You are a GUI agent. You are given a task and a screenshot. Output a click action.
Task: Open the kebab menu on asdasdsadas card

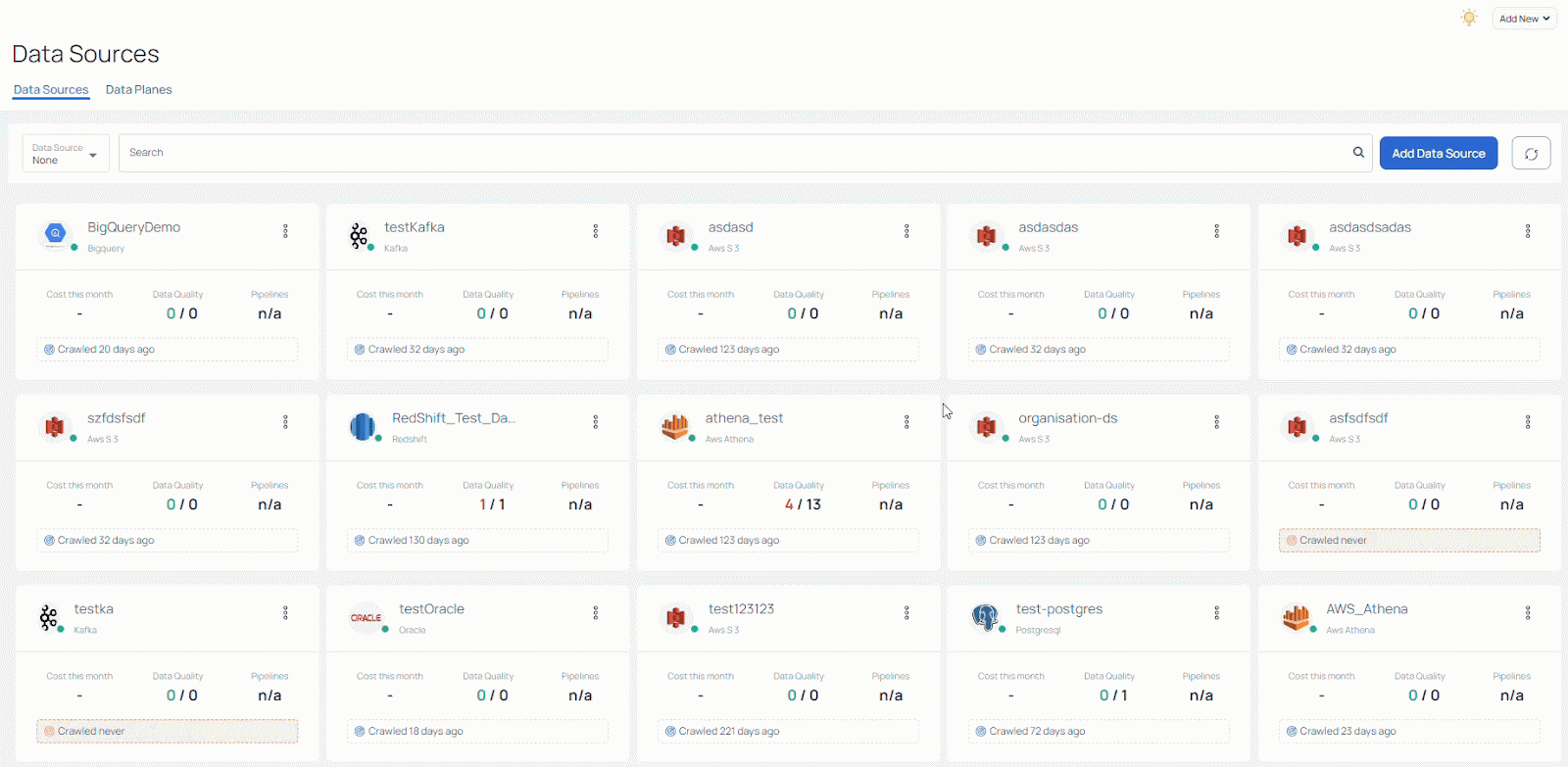1527,231
